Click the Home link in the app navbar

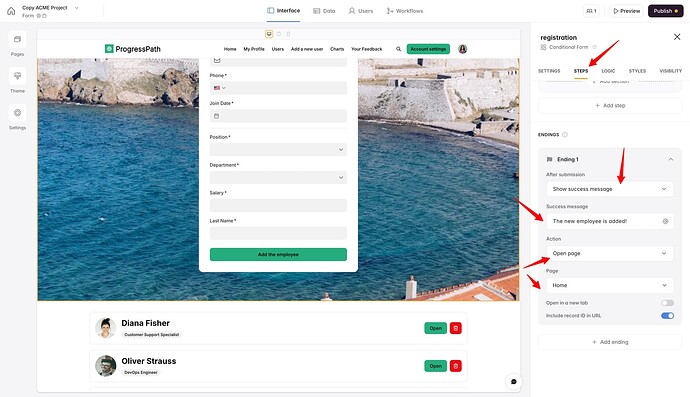230,49
